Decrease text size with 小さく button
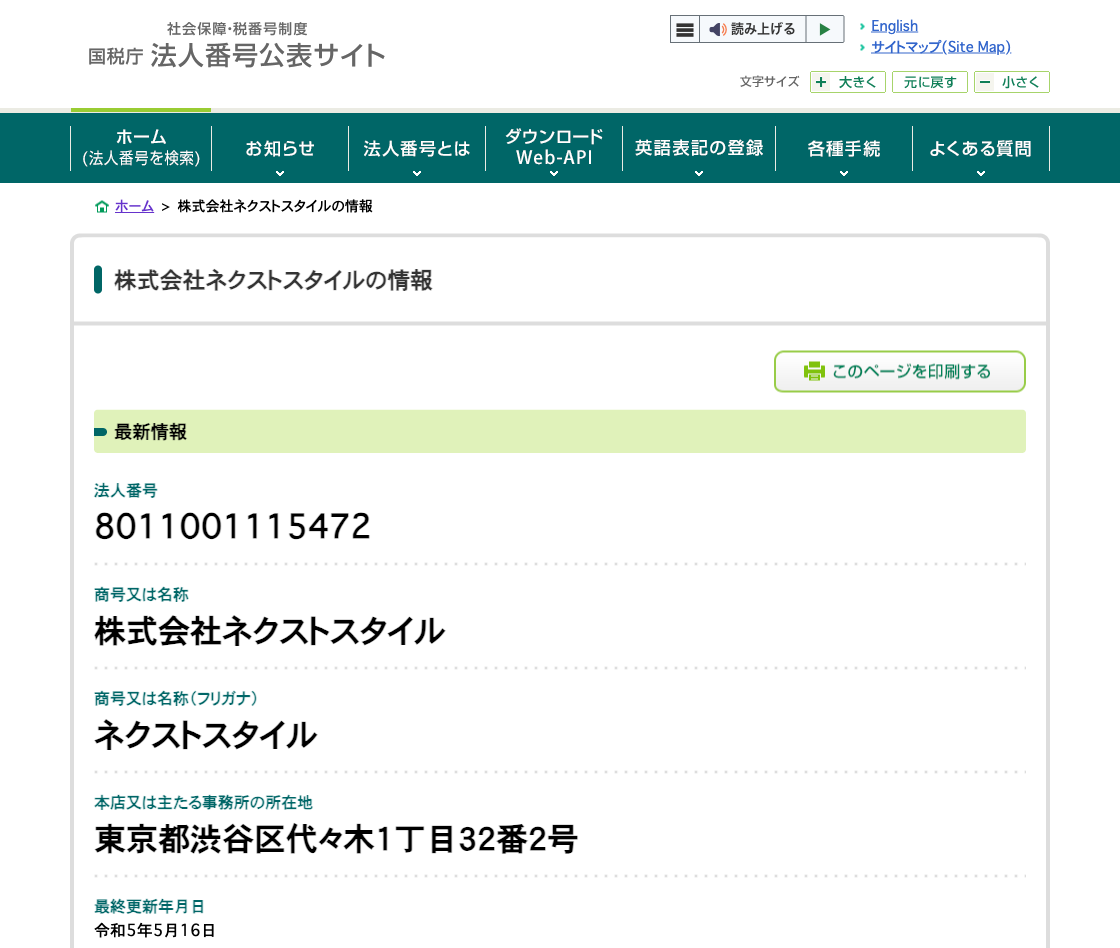 click(1011, 82)
